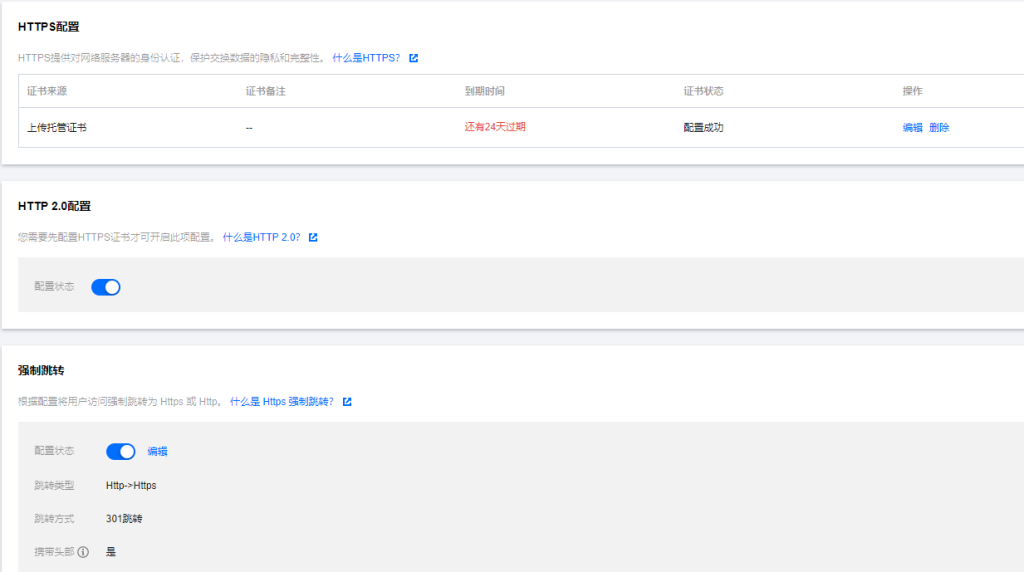Open the 什么是 Https 强制跳转? help link

tap(282, 401)
